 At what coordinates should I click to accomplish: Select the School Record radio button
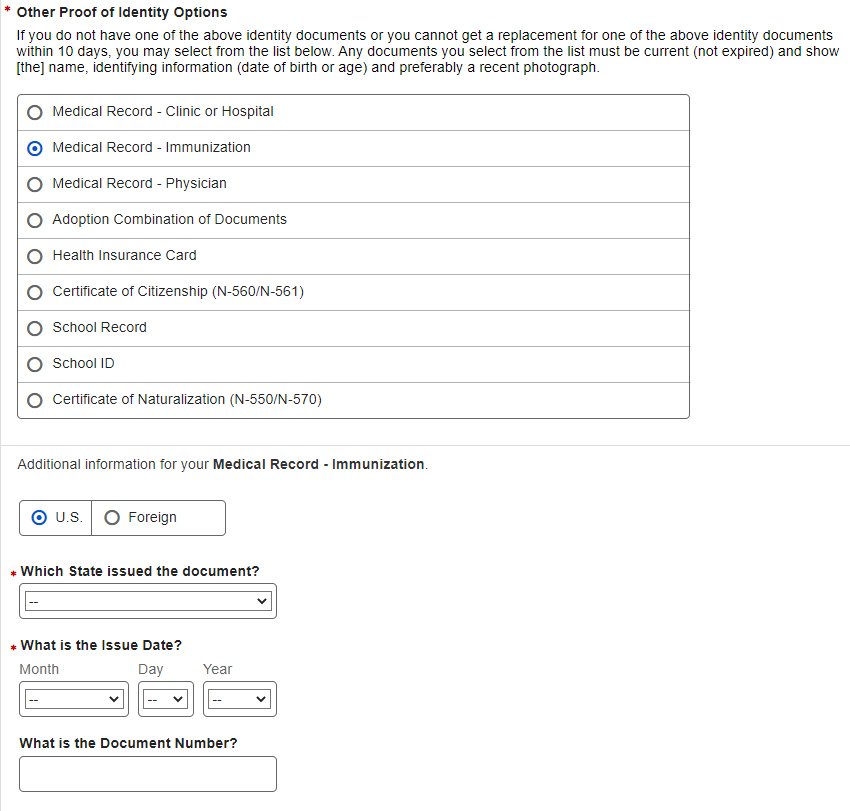(35, 328)
